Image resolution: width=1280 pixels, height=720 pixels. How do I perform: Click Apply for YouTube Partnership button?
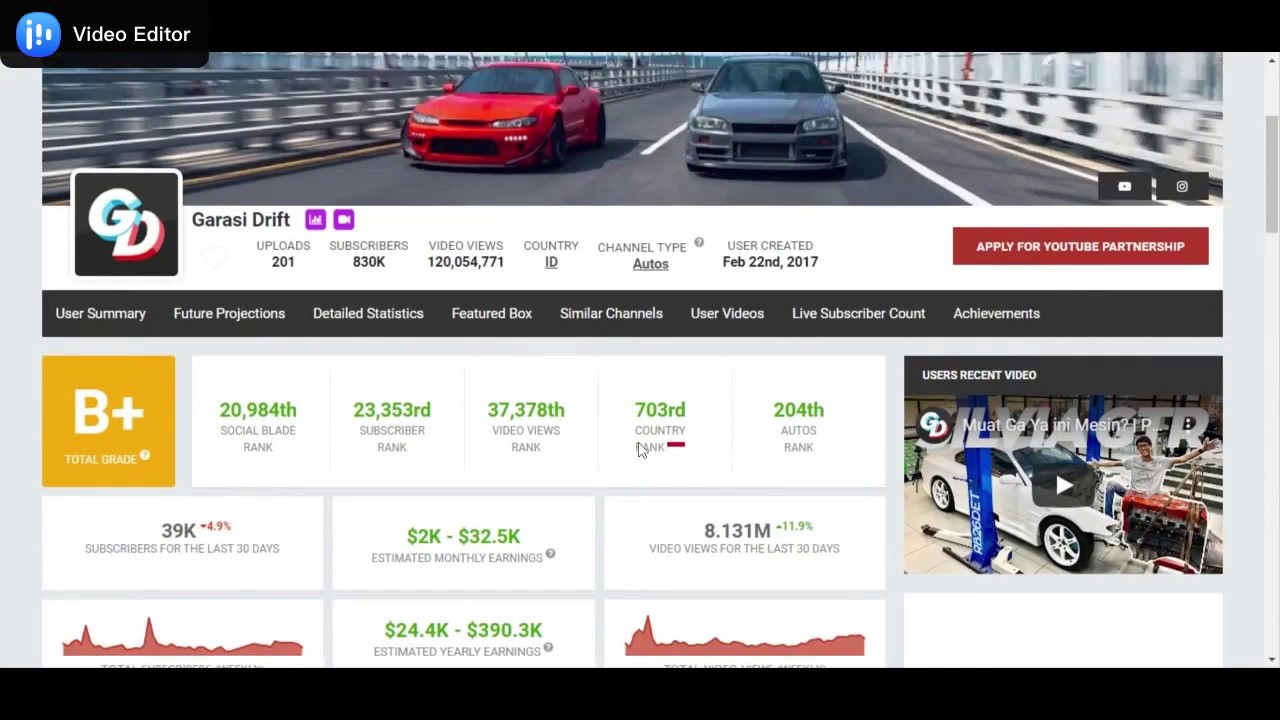(1080, 246)
